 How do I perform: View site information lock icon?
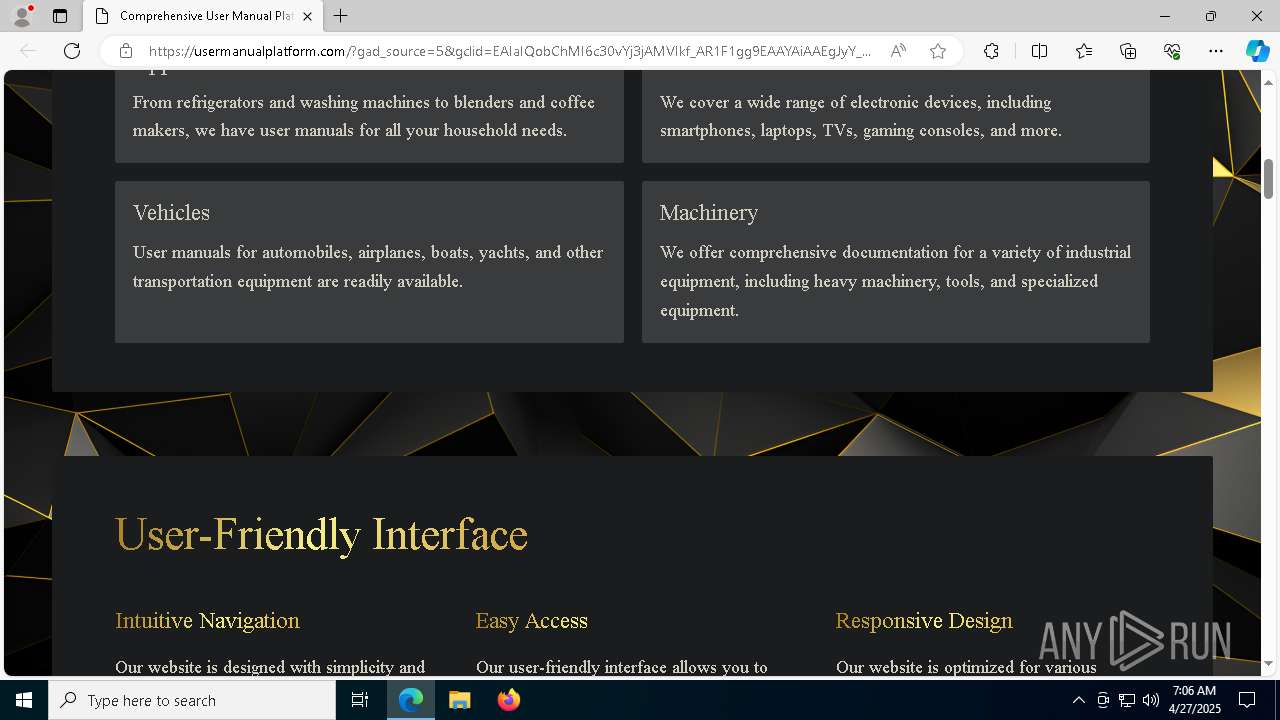[126, 51]
